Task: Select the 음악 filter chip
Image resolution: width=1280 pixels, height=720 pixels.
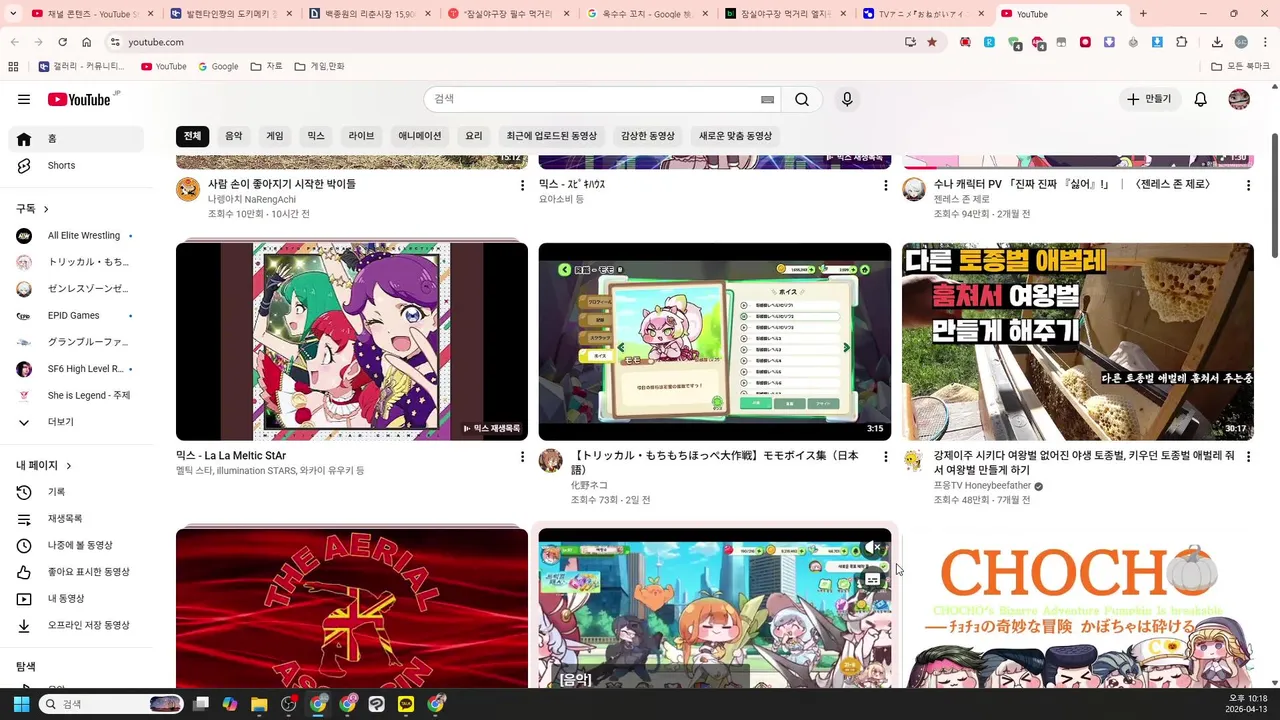Action: tap(233, 136)
